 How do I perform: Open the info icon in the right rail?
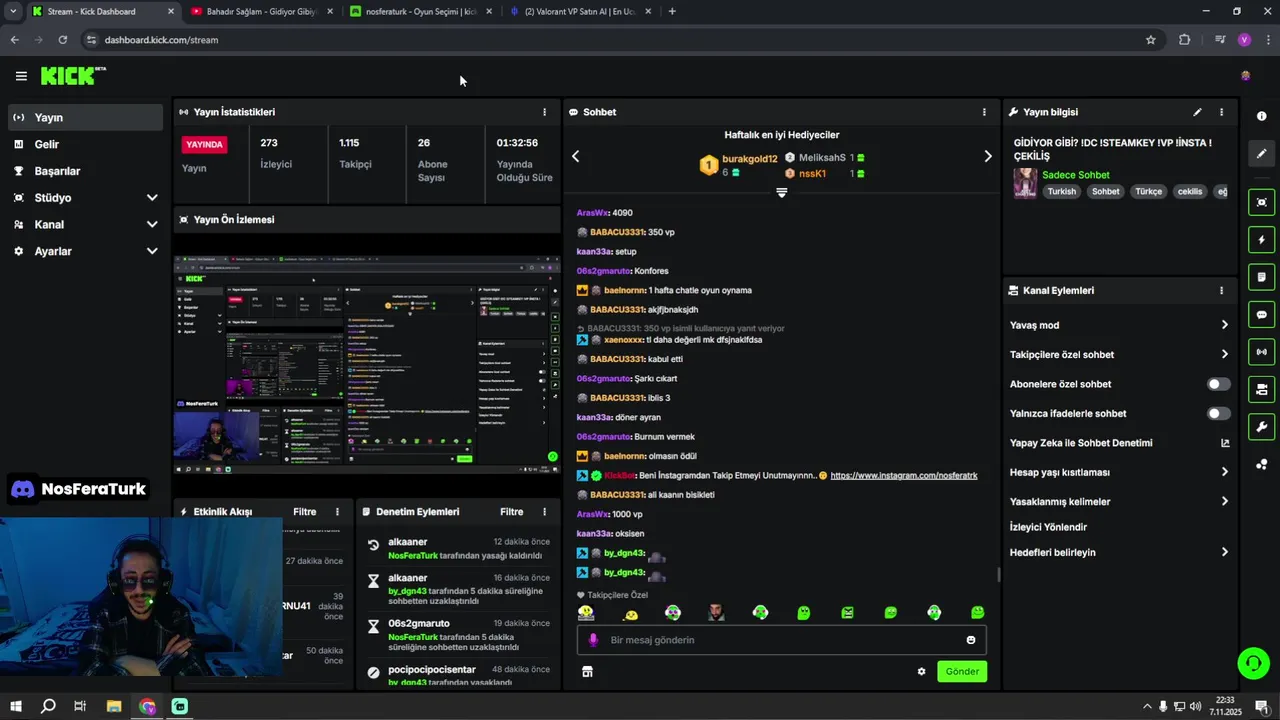click(x=1262, y=116)
